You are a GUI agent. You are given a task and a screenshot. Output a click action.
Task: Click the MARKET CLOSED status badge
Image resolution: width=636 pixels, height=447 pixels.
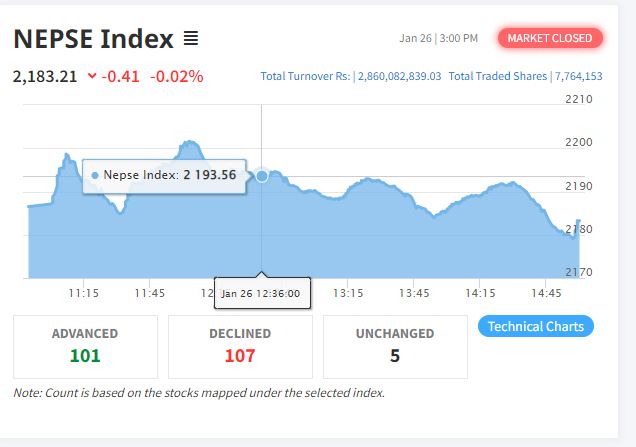pyautogui.click(x=550, y=38)
